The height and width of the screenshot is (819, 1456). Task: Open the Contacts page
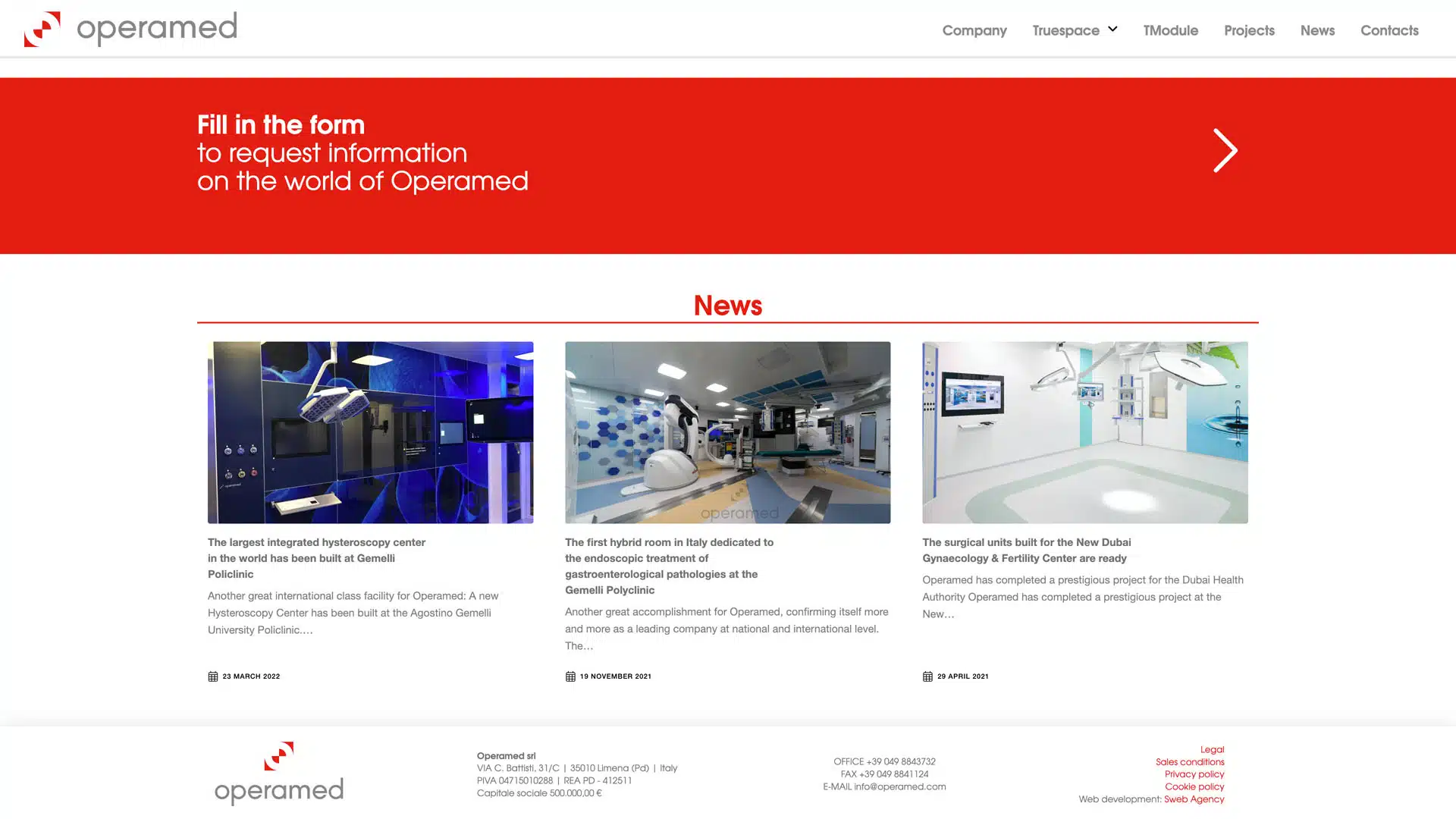[1389, 30]
